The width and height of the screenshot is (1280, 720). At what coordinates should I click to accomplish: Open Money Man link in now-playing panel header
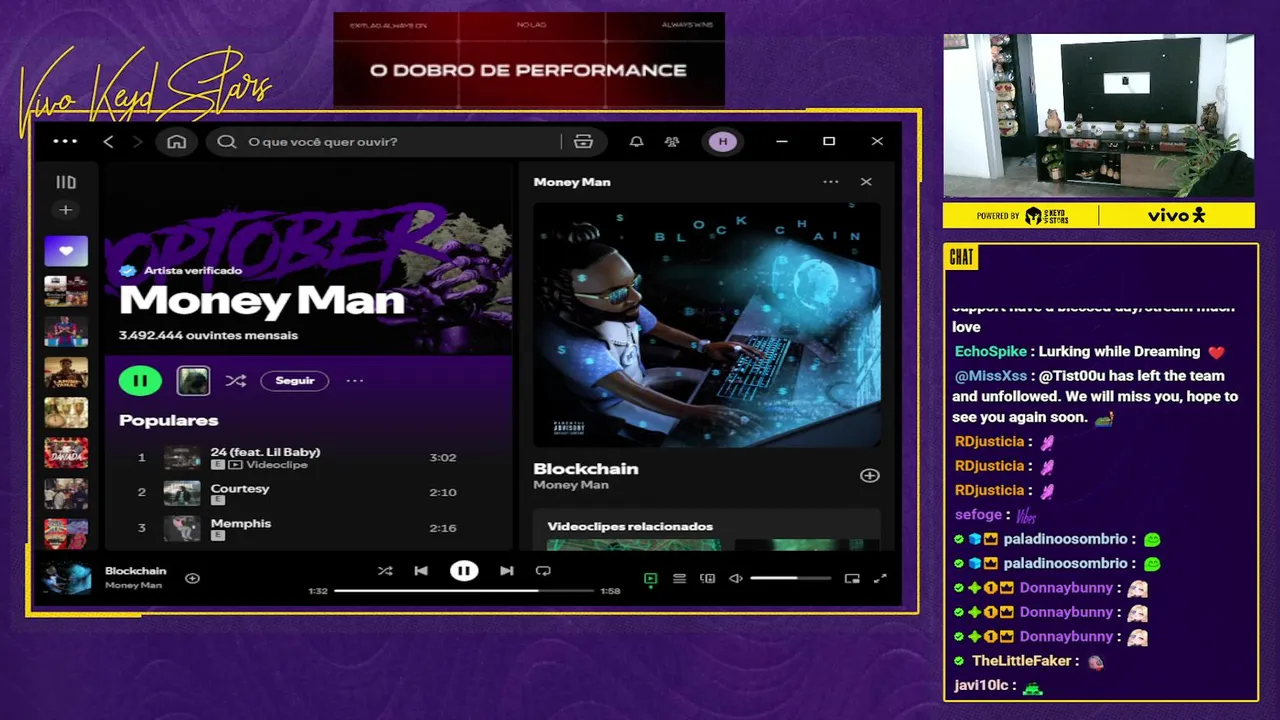[572, 182]
